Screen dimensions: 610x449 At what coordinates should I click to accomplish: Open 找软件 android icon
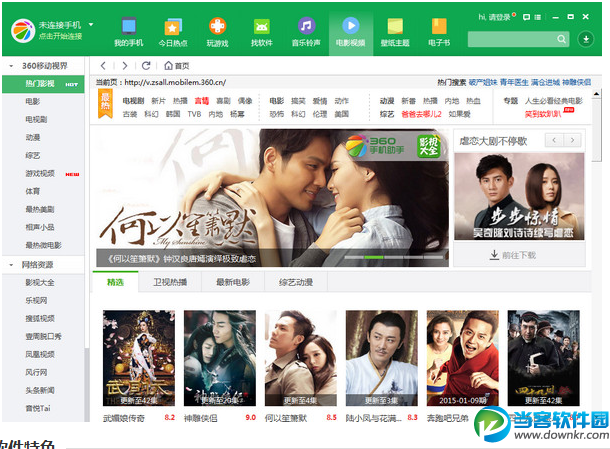click(262, 27)
